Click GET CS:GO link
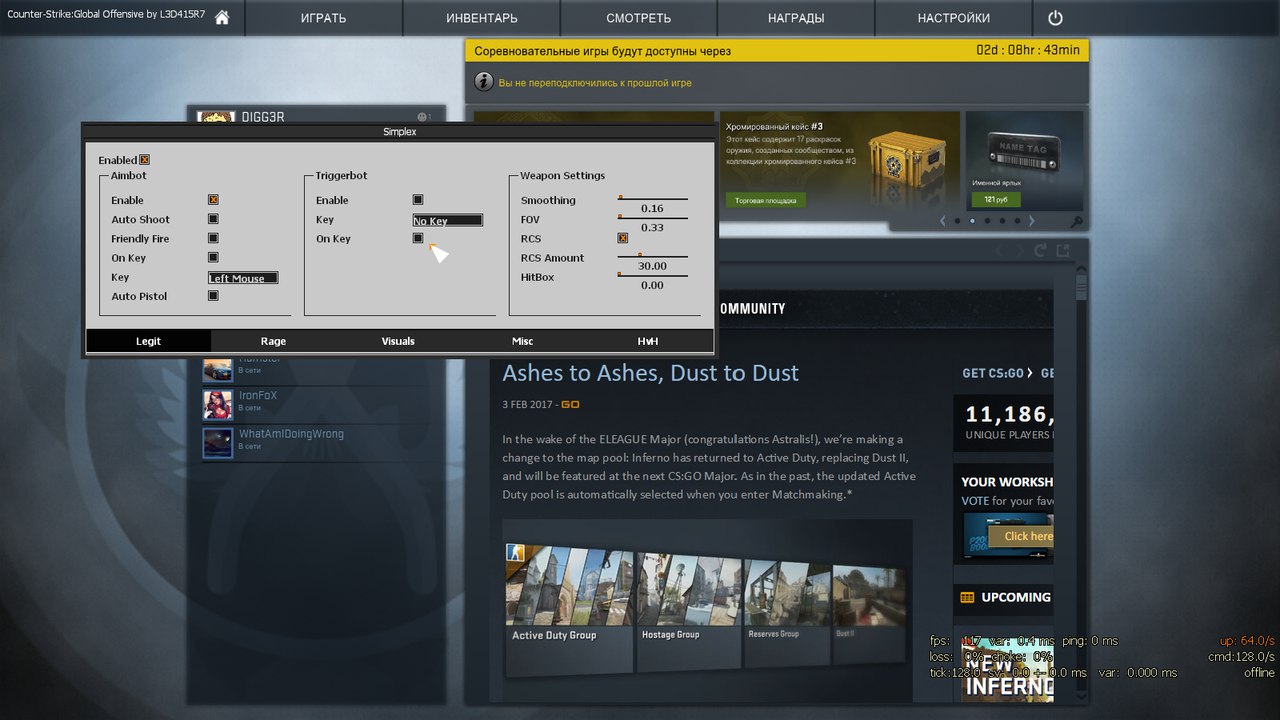This screenshot has width=1280, height=720. [x=997, y=373]
